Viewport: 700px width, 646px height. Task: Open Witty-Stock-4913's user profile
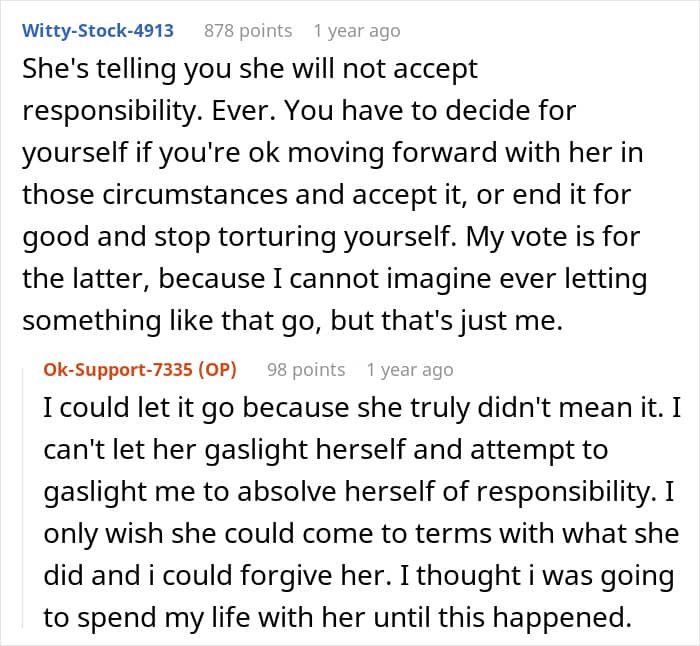click(x=97, y=30)
